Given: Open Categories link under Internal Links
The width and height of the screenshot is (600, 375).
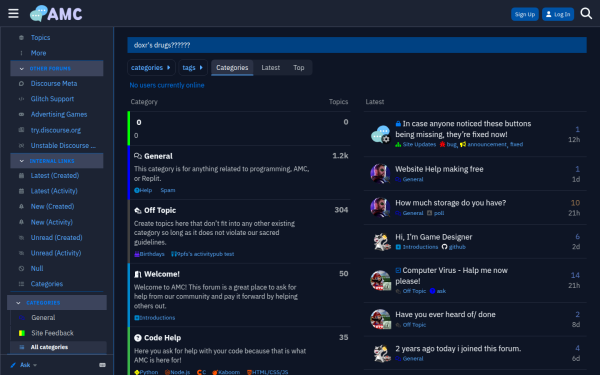Looking at the screenshot, I should [x=47, y=284].
